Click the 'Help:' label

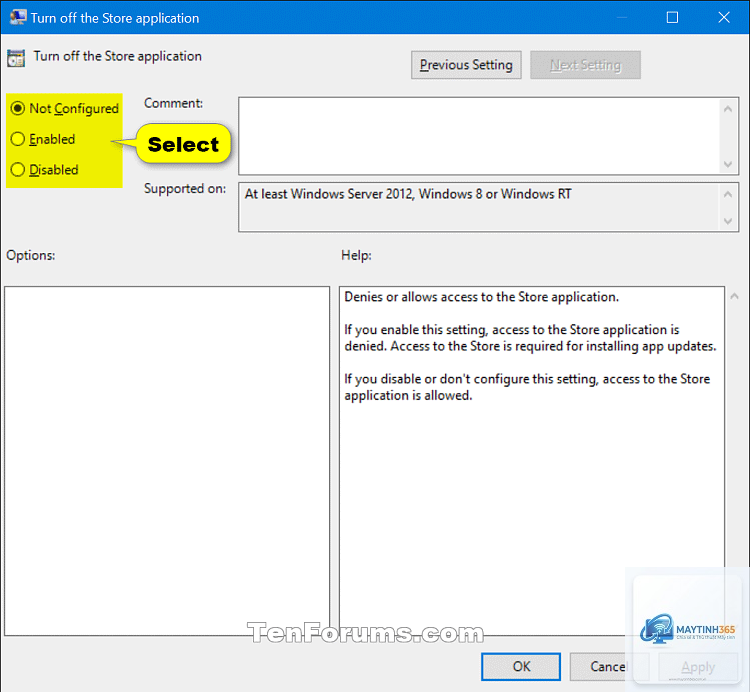point(356,255)
